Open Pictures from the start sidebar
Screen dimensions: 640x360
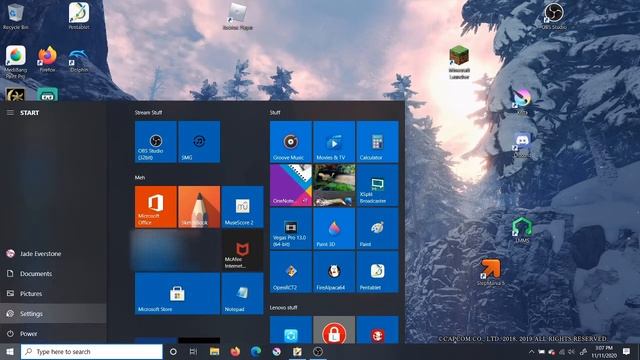coord(53,293)
